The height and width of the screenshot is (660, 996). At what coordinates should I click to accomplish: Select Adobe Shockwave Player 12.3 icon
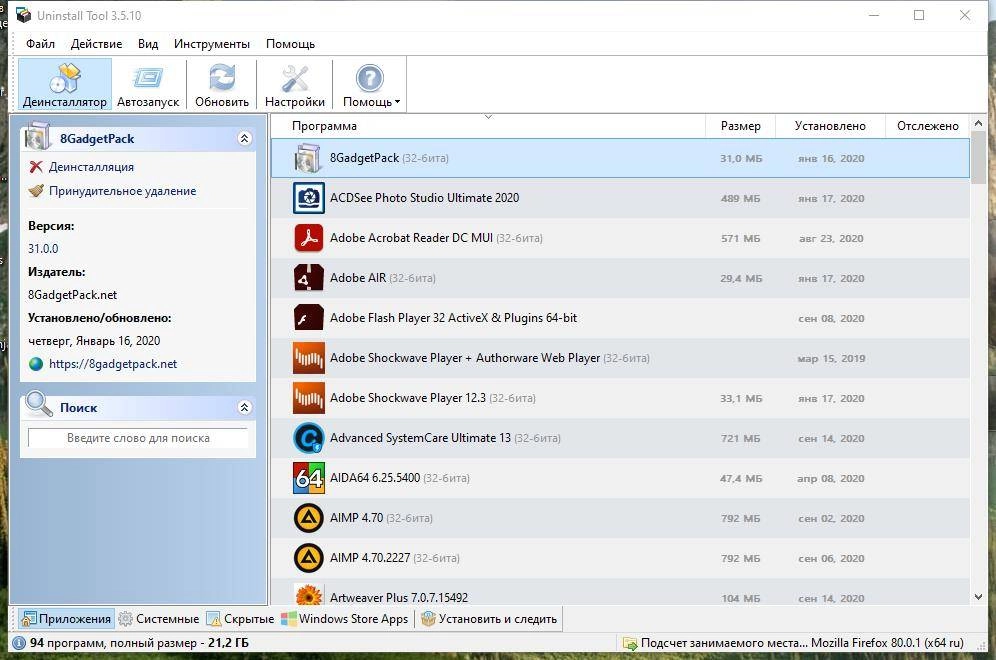[309, 398]
